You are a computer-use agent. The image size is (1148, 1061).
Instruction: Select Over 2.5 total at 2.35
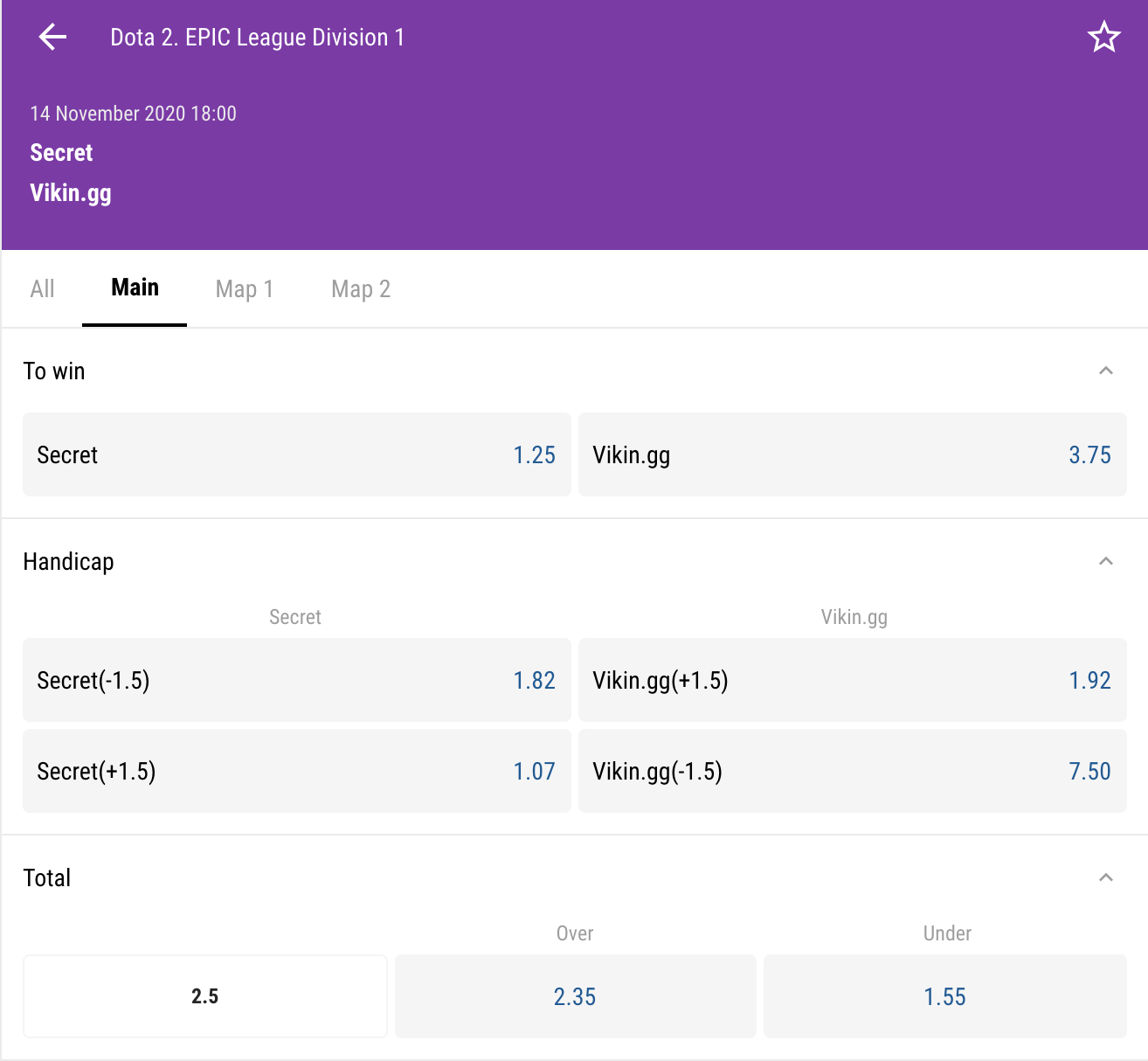[x=575, y=996]
